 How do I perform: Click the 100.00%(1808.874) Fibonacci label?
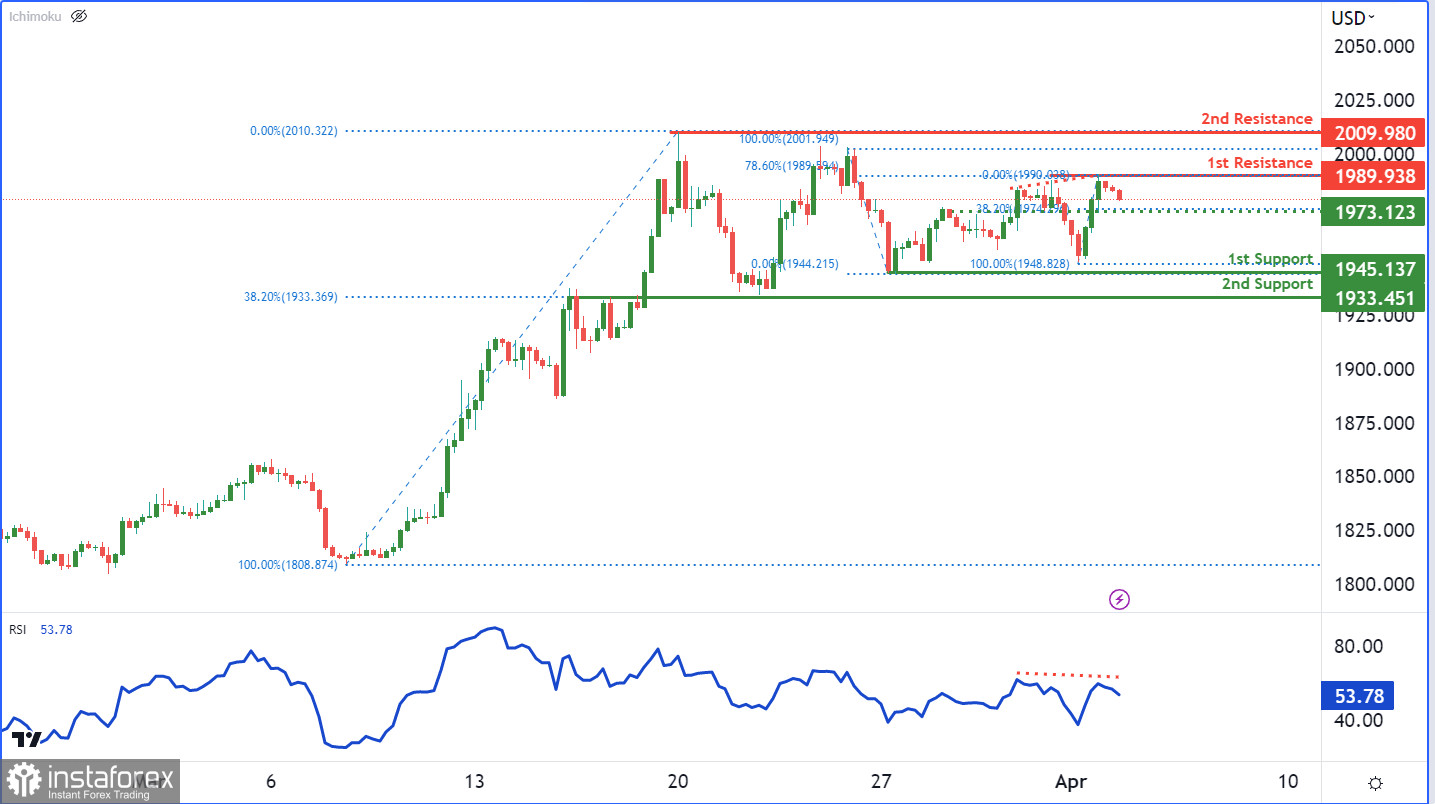287,565
